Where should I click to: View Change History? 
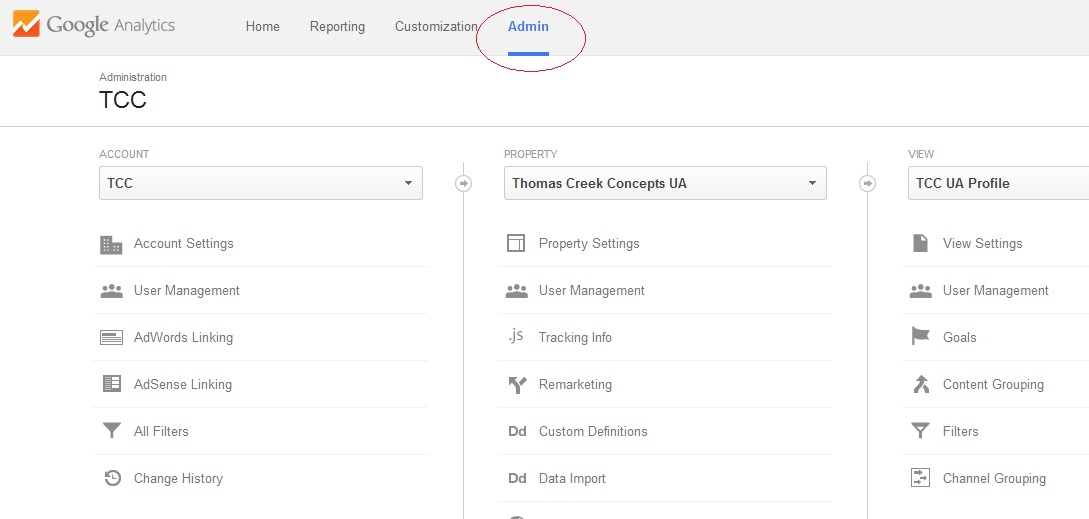178,479
